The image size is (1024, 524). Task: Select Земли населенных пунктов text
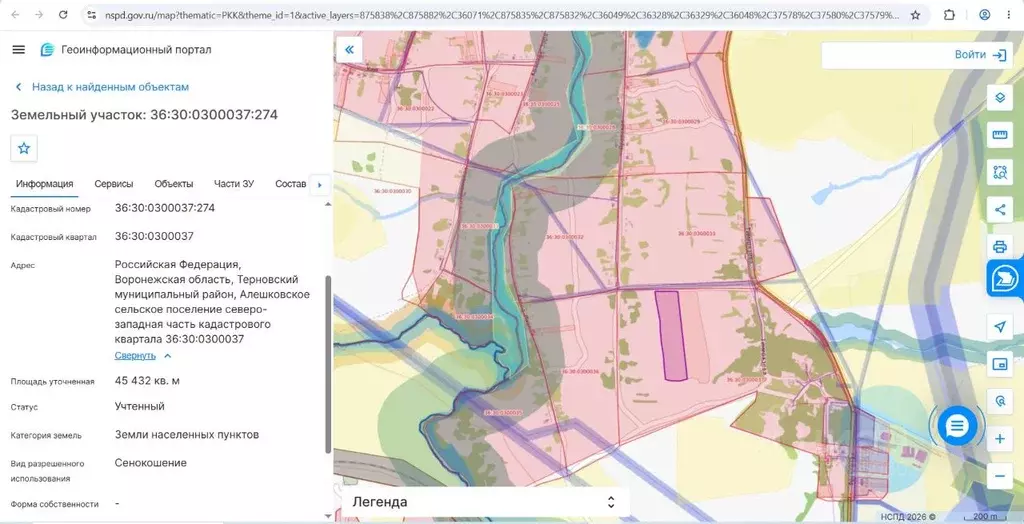187,434
